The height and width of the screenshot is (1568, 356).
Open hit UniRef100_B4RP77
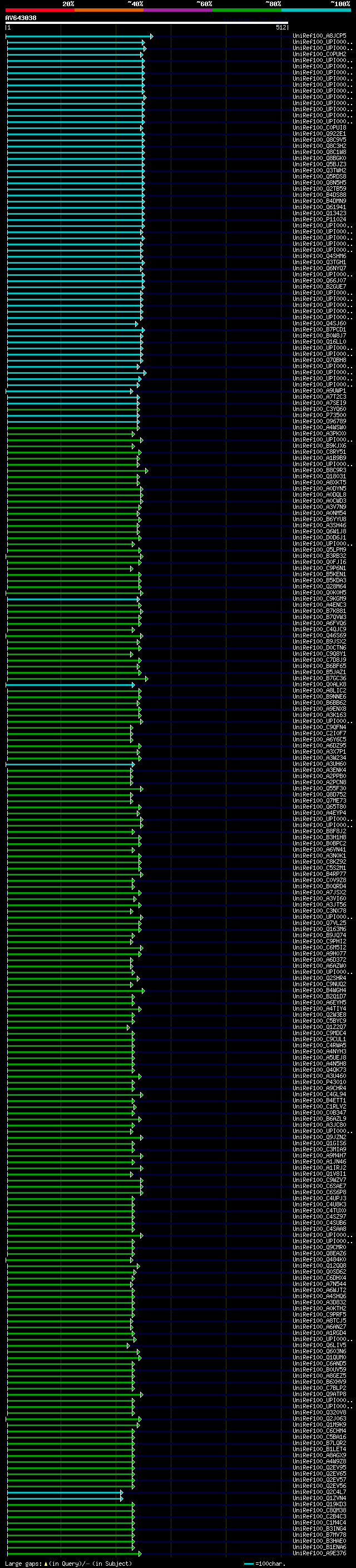319,874
